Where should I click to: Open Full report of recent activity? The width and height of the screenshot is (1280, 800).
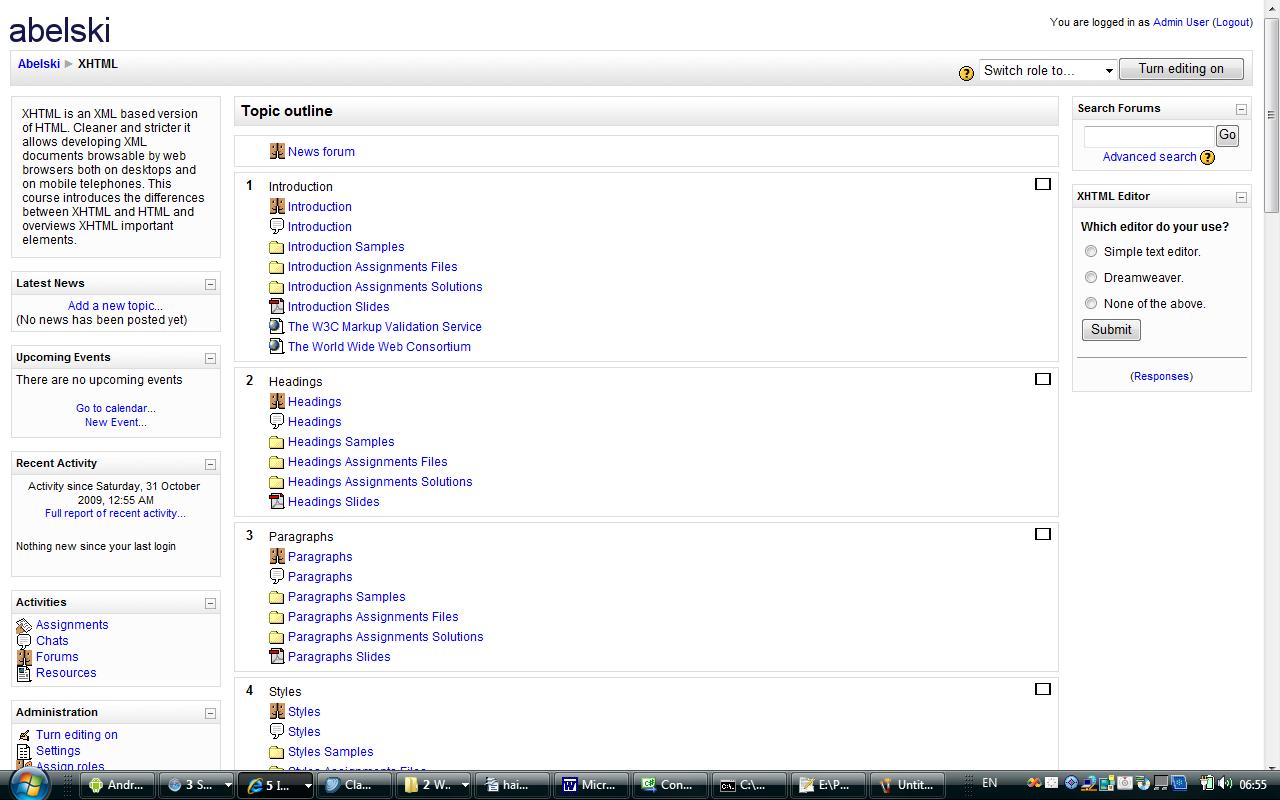(115, 513)
